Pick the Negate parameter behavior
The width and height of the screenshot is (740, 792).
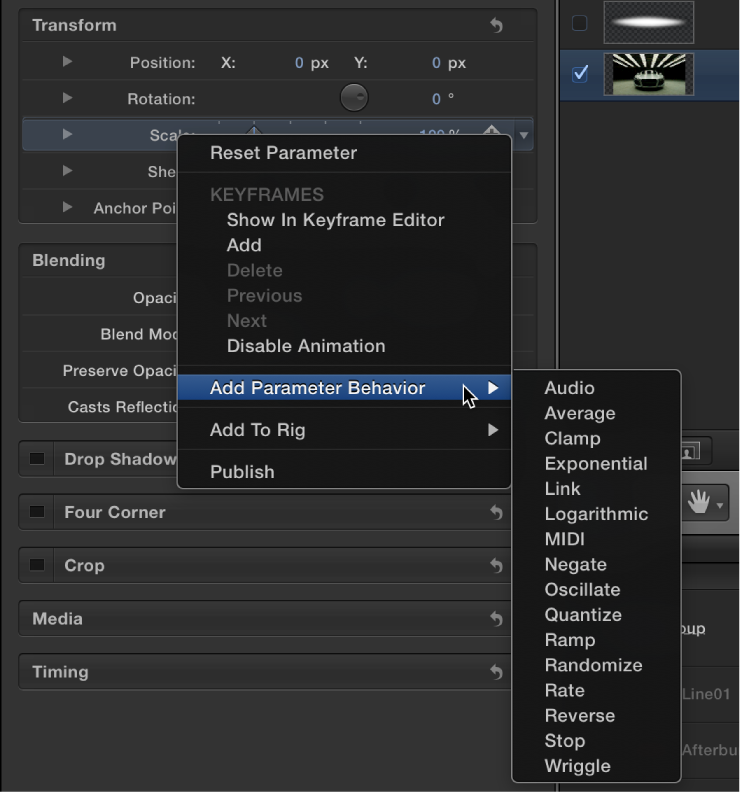click(596, 564)
